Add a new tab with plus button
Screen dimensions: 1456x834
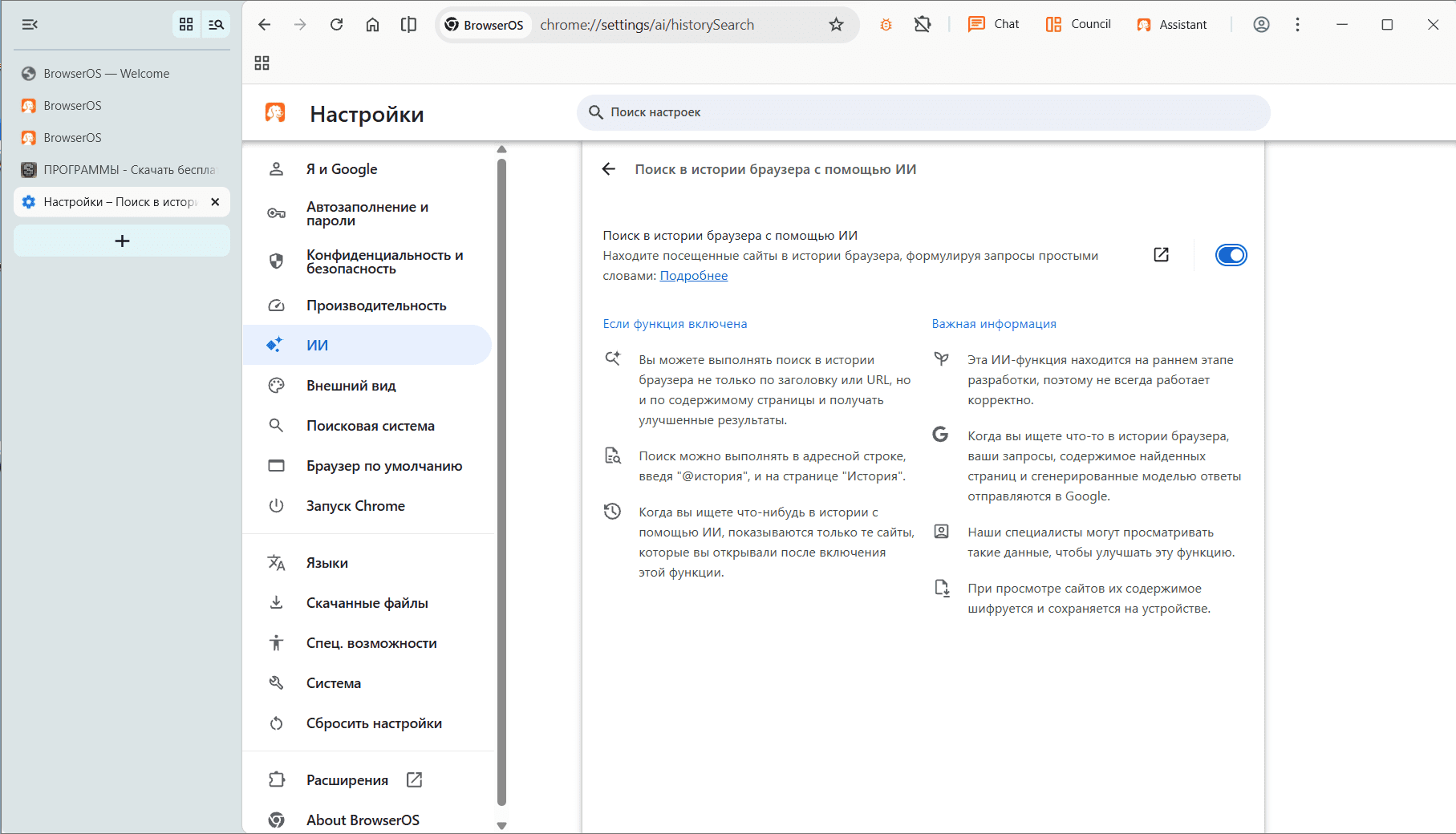point(122,241)
